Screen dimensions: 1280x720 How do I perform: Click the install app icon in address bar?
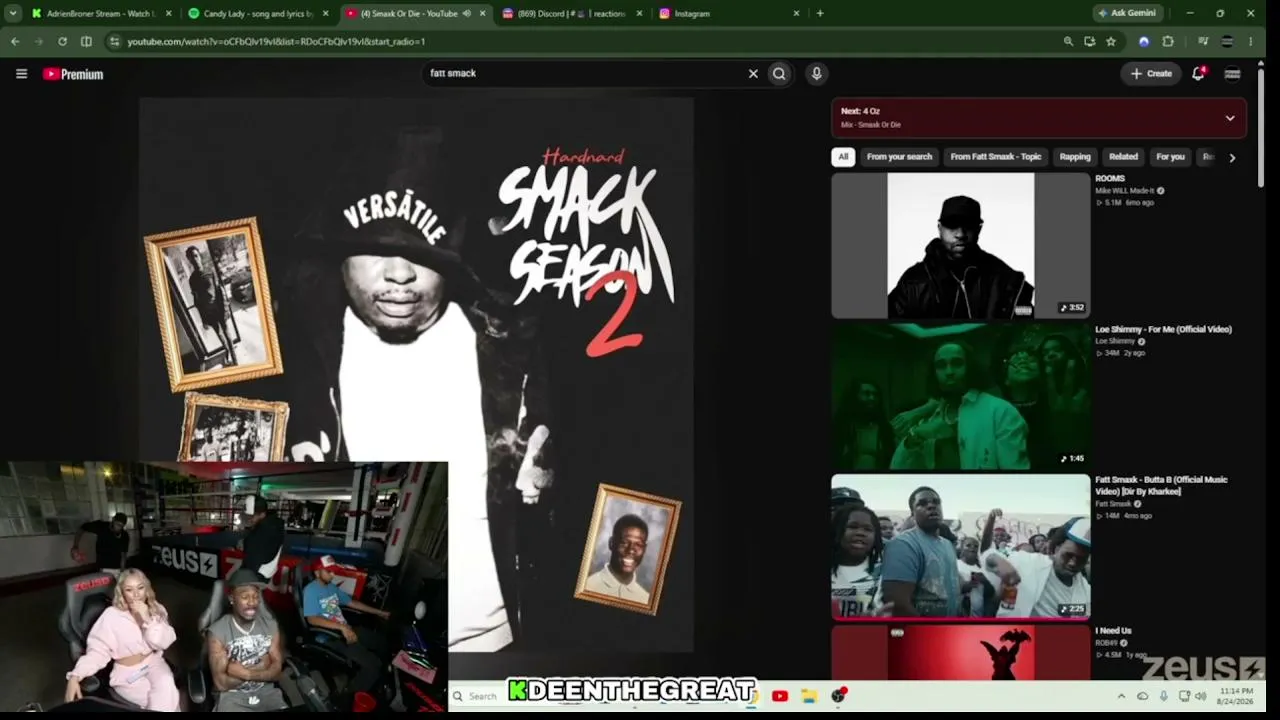click(x=1089, y=41)
